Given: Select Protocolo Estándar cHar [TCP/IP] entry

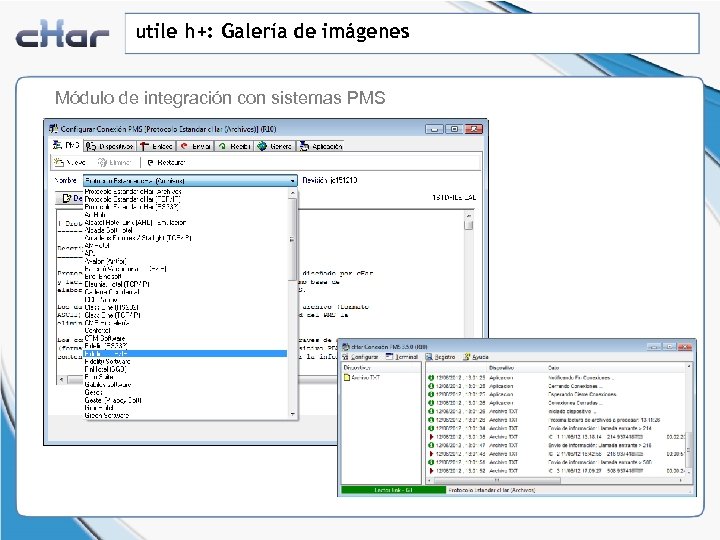Looking at the screenshot, I should click(133, 199).
